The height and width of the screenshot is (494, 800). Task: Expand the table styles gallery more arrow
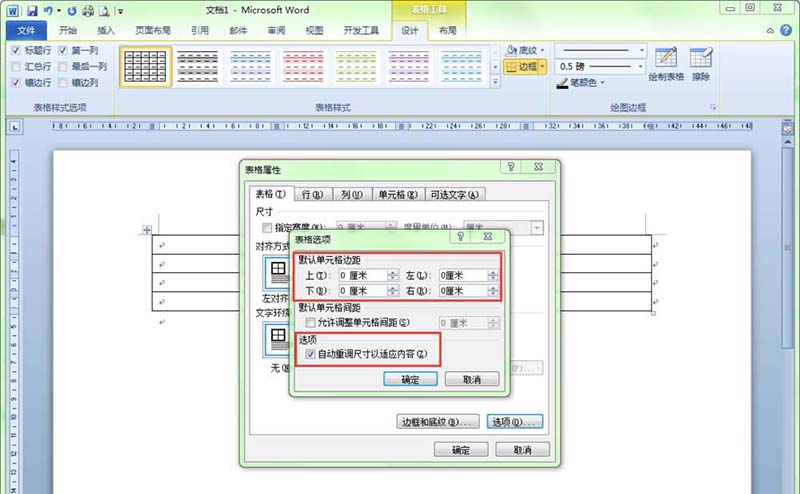[x=495, y=82]
